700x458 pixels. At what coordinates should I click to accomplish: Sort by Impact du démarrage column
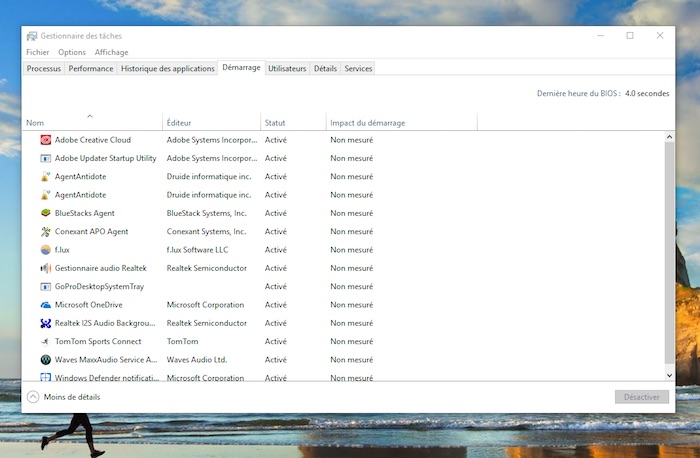(368, 123)
